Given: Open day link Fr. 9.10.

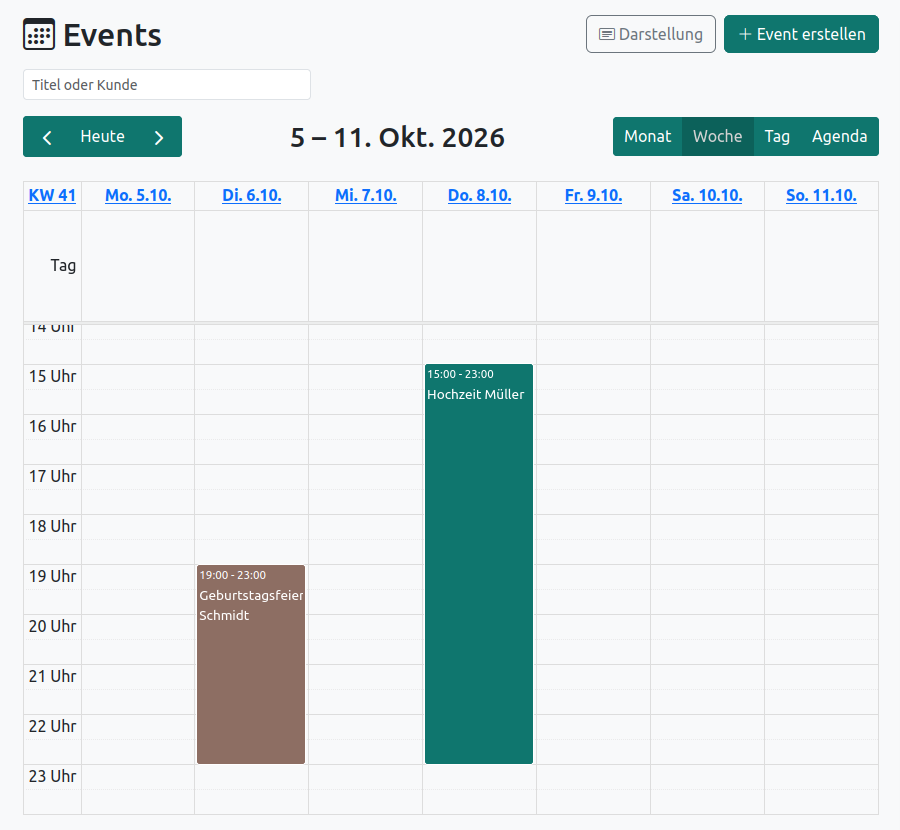Looking at the screenshot, I should 593,196.
